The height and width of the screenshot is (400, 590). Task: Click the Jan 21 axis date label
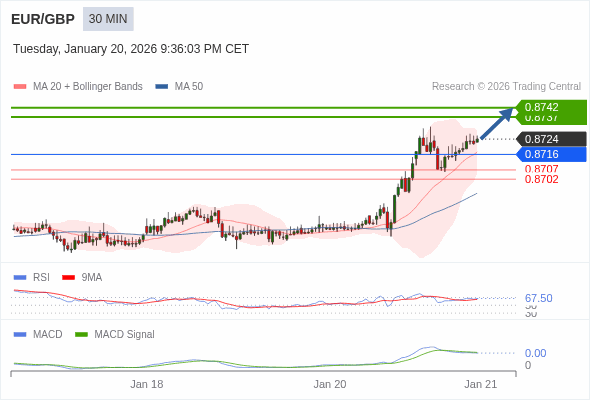[481, 384]
